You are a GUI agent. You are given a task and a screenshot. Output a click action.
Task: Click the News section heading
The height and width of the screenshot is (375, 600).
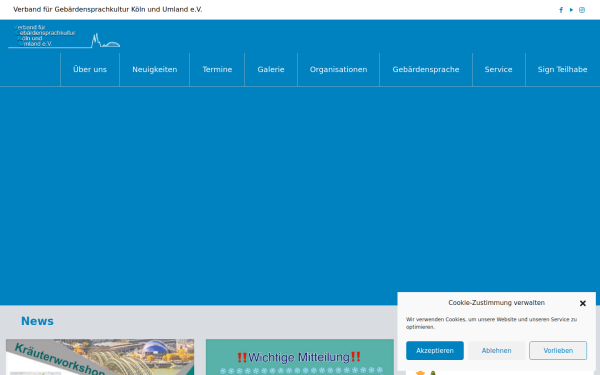38,321
